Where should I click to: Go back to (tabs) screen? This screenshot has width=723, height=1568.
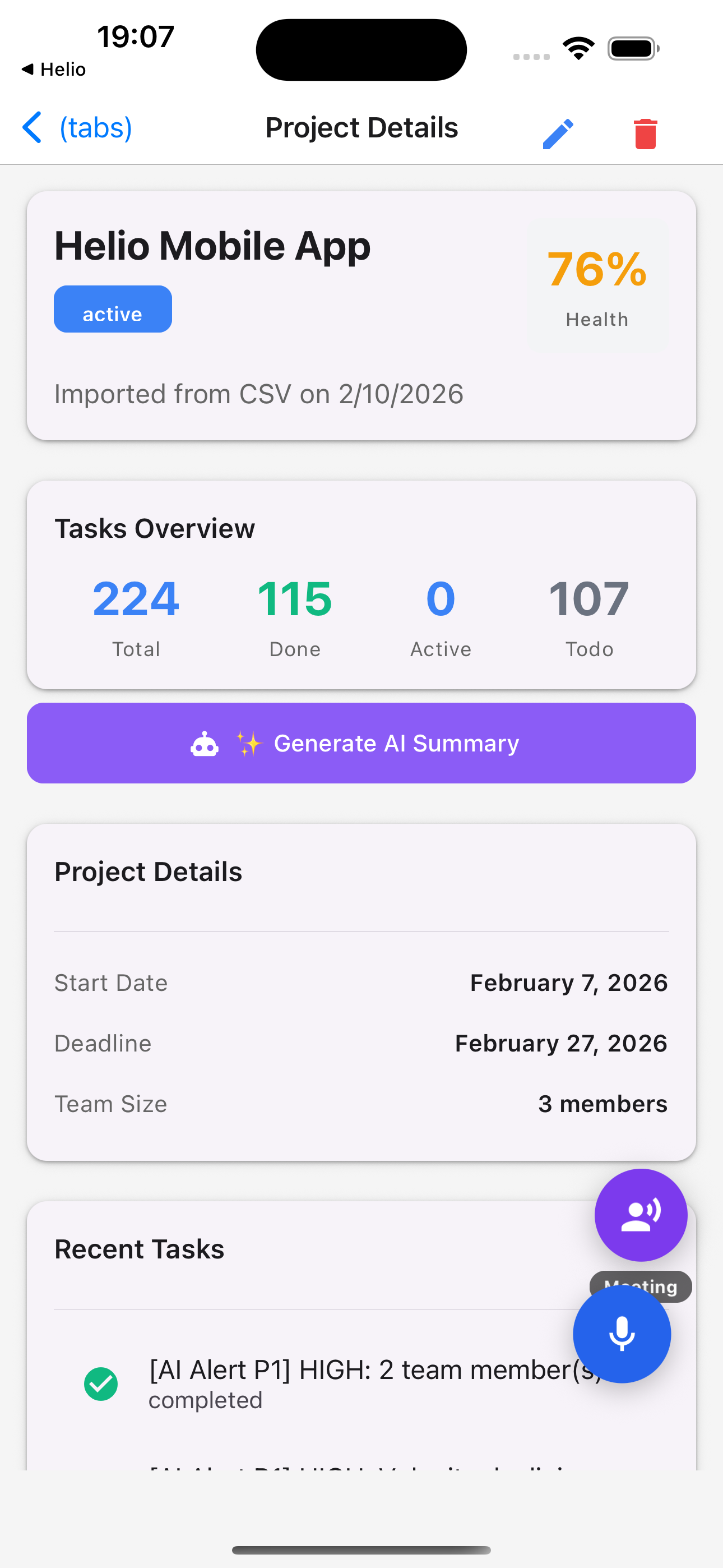pos(95,127)
